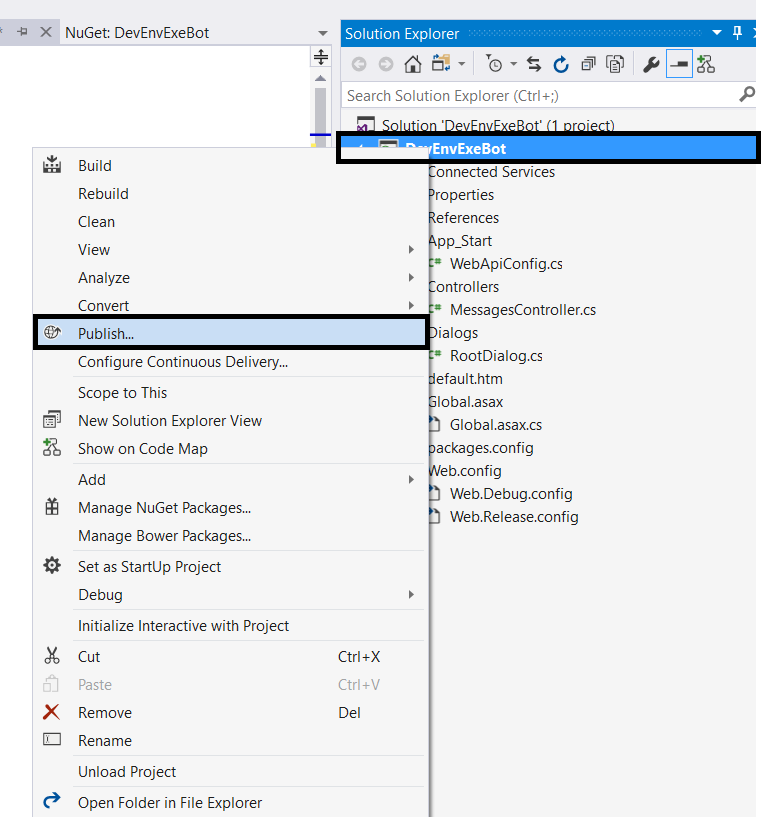Select Configure Continuous Delivery...

[183, 362]
